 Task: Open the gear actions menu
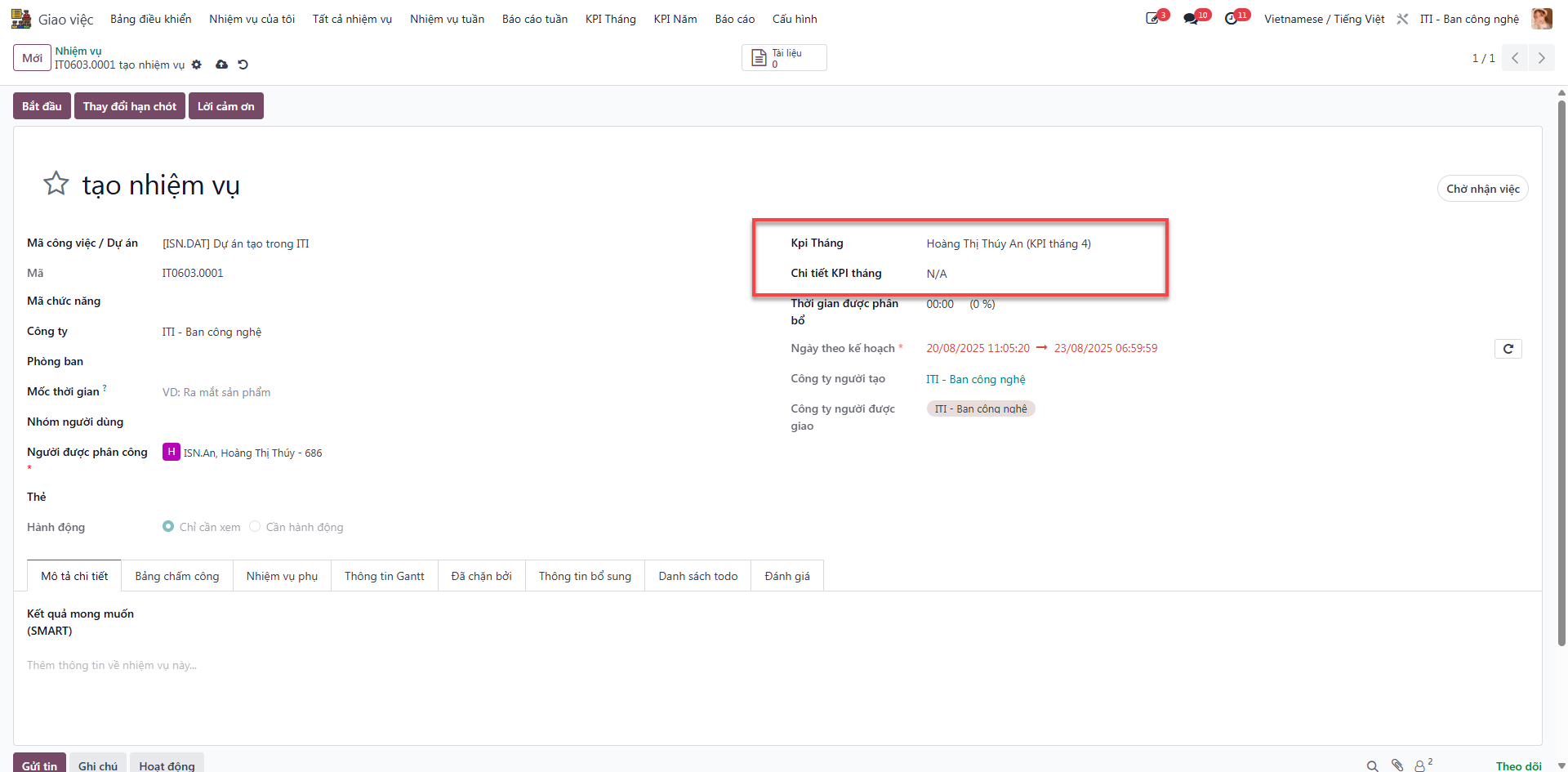click(x=197, y=65)
